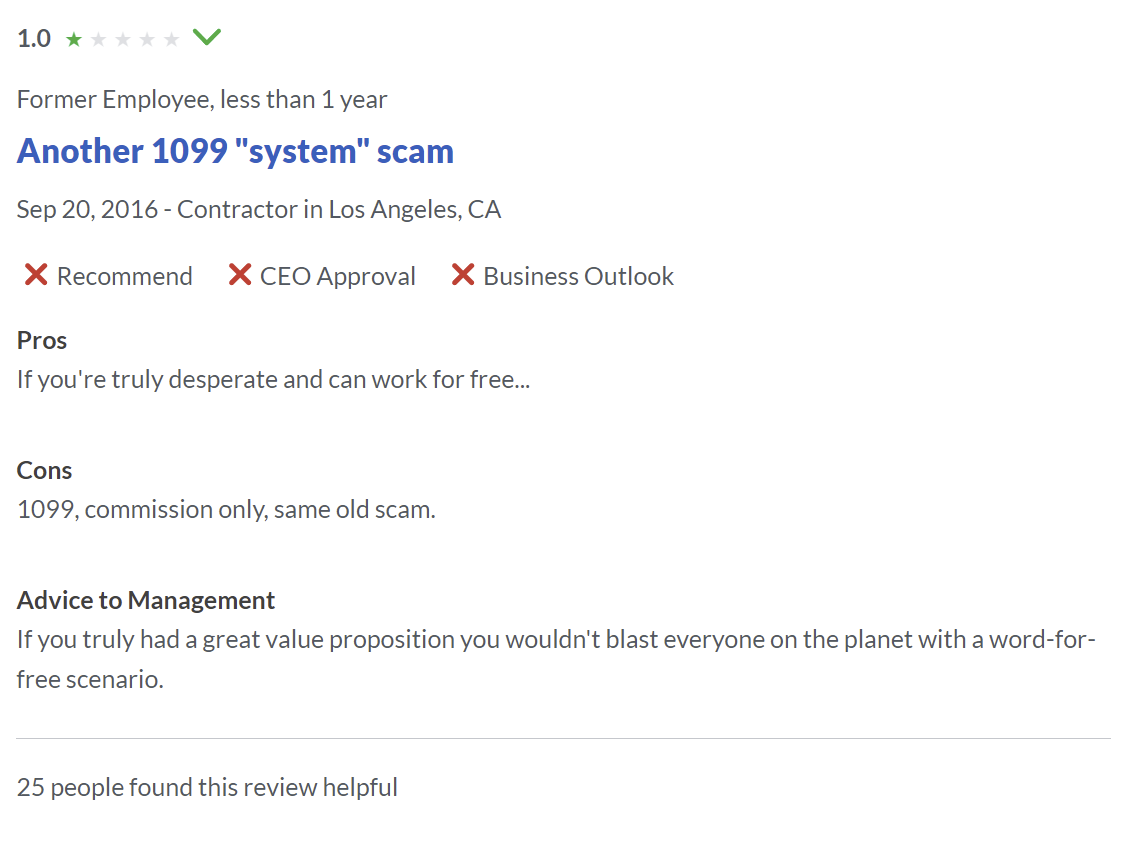
Task: Click the Cons heading
Action: pos(44,470)
